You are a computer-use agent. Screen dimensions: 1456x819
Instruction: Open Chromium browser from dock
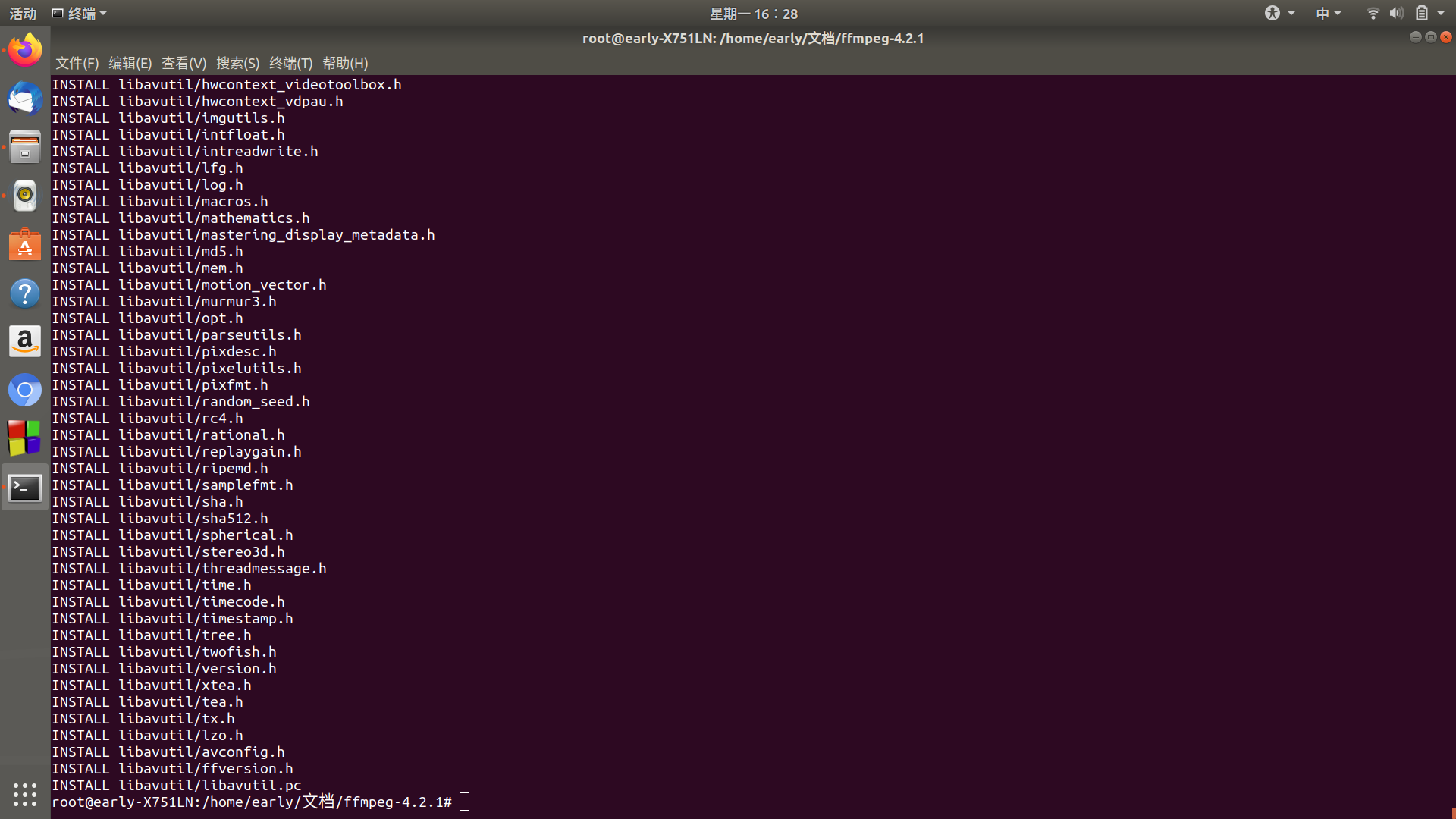[25, 391]
